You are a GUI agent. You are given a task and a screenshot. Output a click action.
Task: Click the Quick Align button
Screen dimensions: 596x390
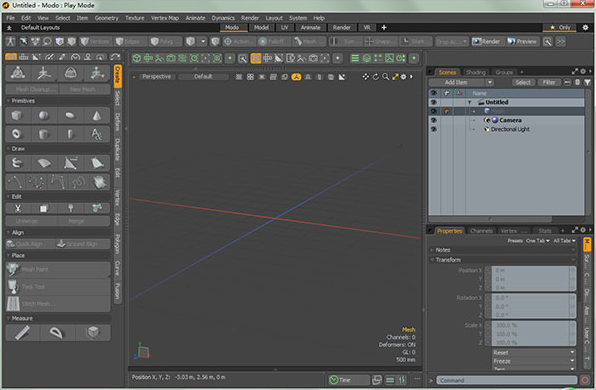[31, 244]
